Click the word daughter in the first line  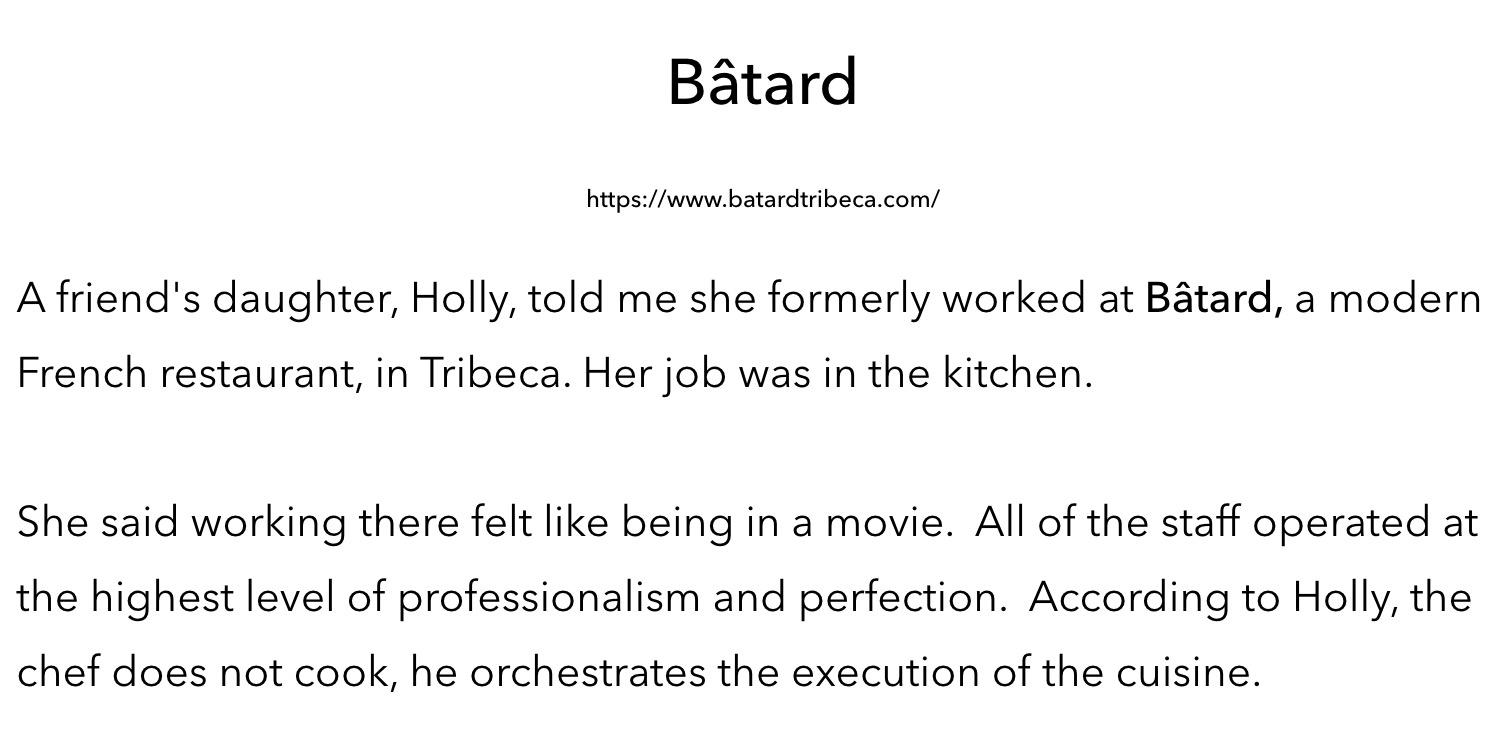pyautogui.click(x=305, y=299)
